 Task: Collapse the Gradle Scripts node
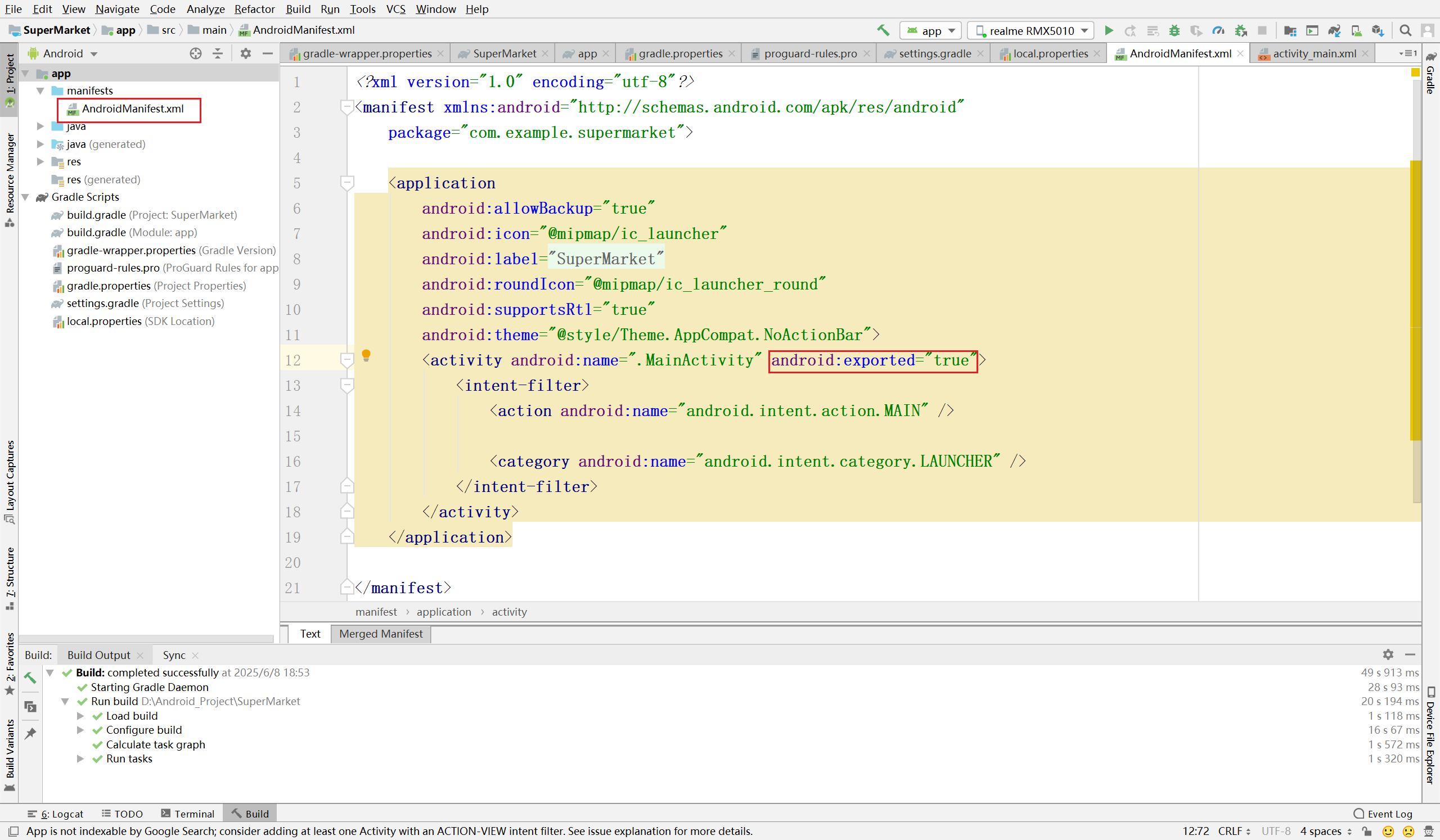25,197
